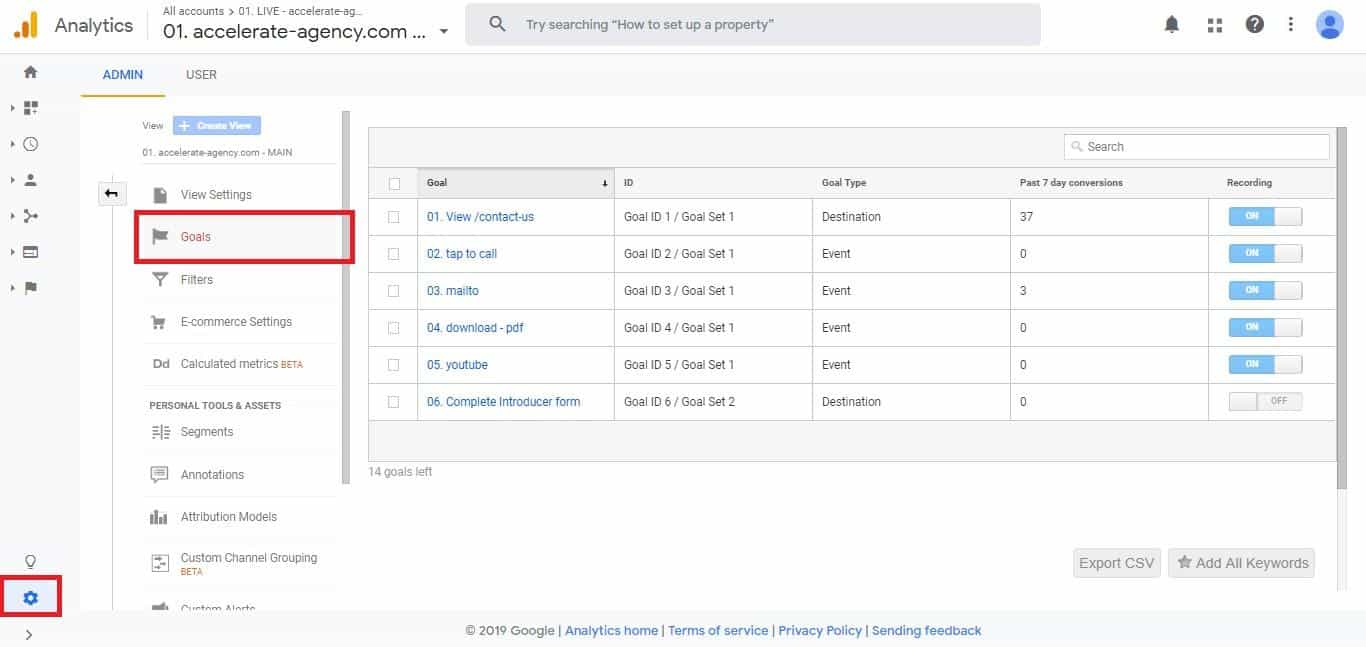Expand the left navigation sidebar chevron
Screen dimensions: 1366x647
click(29, 634)
